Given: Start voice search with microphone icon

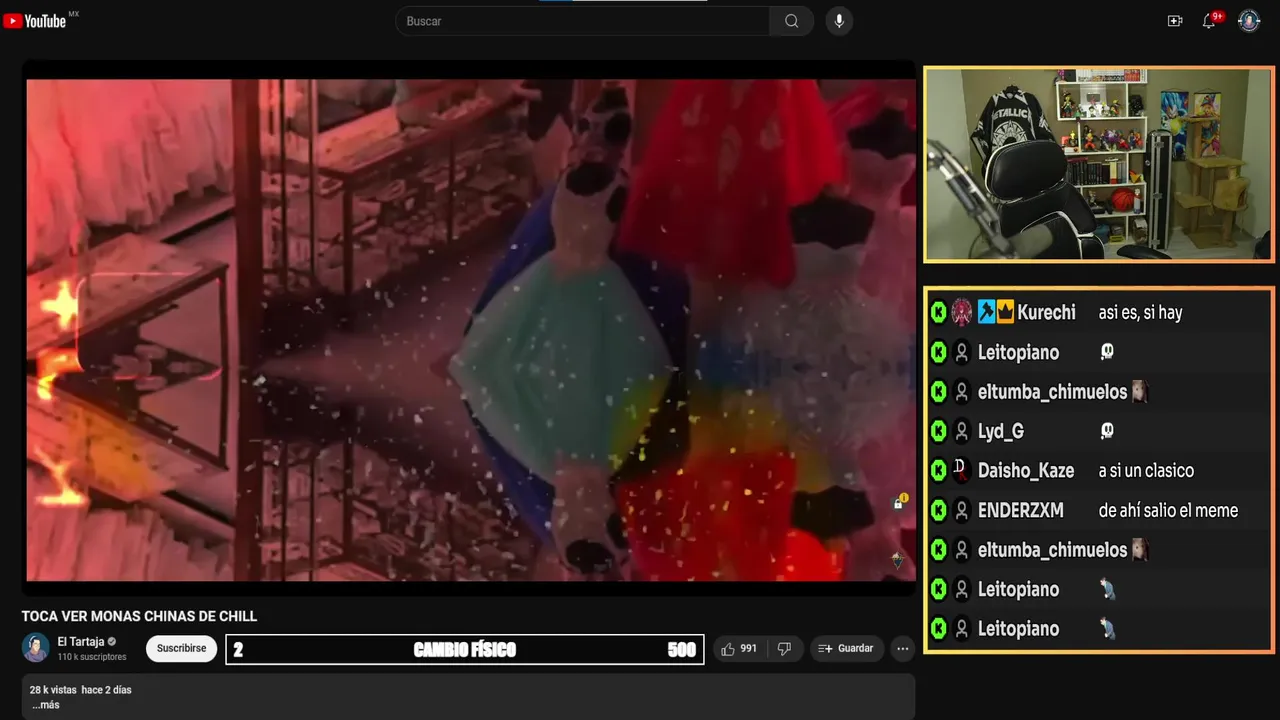Looking at the screenshot, I should click(839, 21).
